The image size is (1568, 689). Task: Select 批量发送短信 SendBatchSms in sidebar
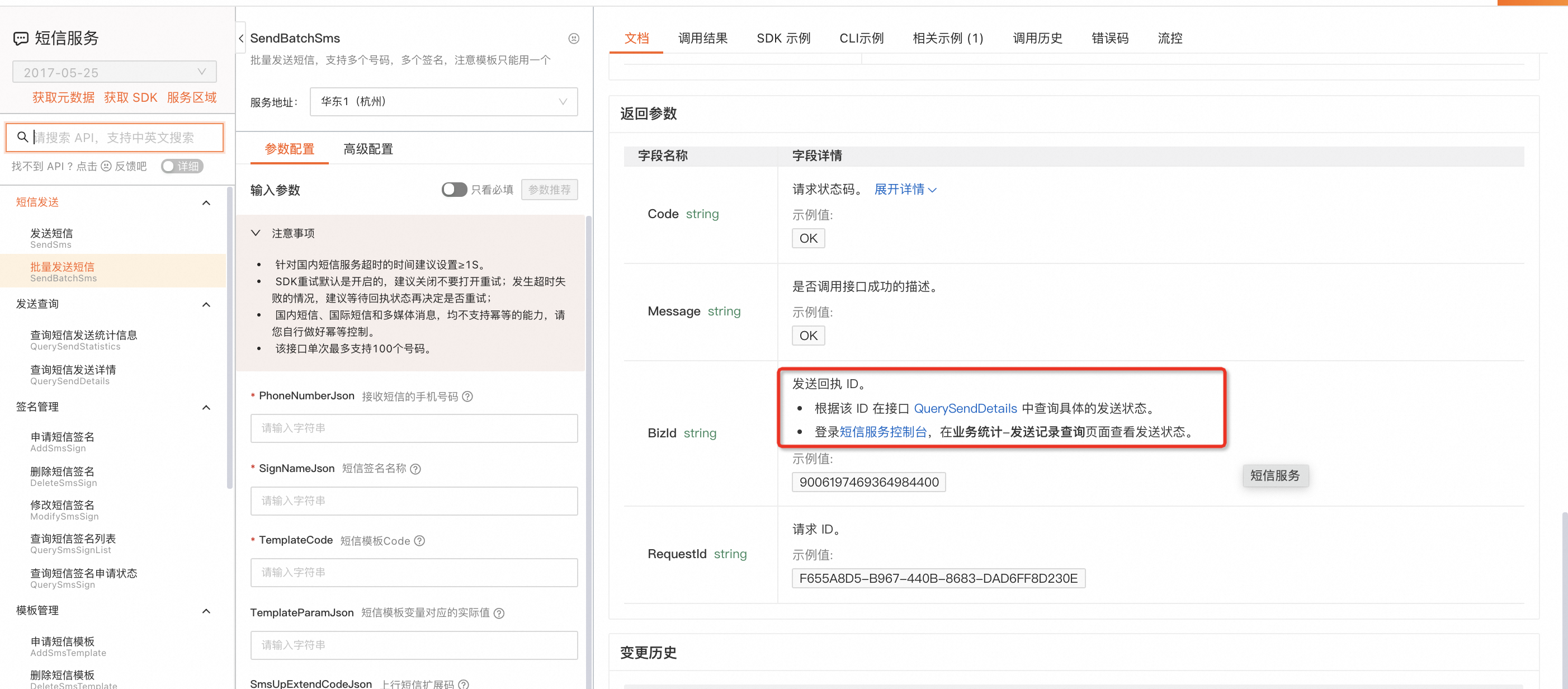pyautogui.click(x=112, y=271)
